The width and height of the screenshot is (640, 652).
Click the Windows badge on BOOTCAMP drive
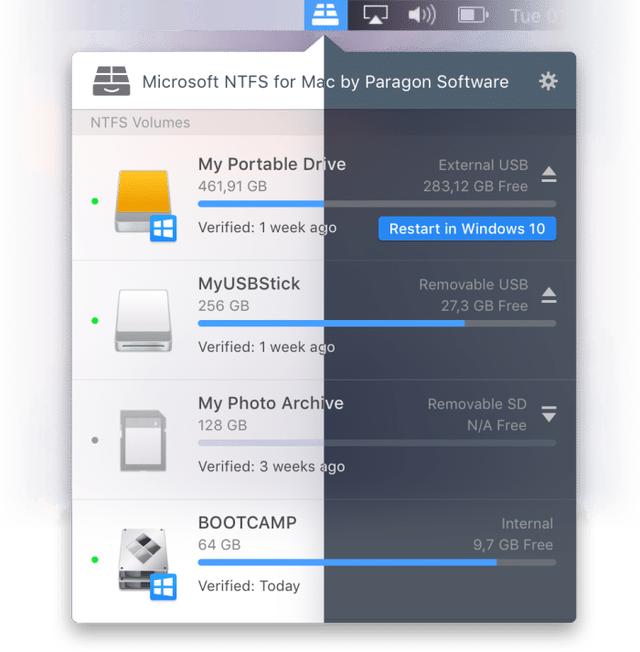(x=163, y=587)
